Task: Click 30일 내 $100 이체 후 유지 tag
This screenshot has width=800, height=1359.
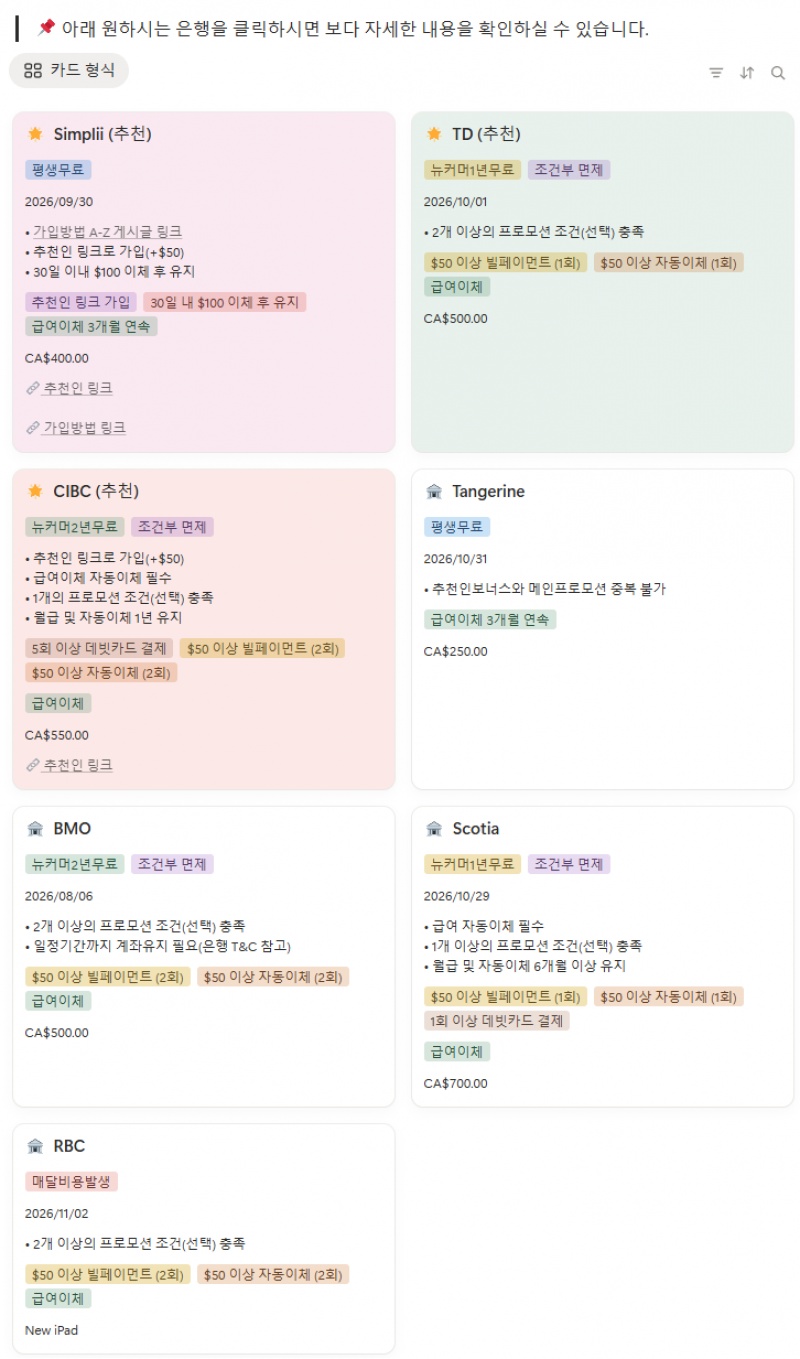Action: (225, 302)
